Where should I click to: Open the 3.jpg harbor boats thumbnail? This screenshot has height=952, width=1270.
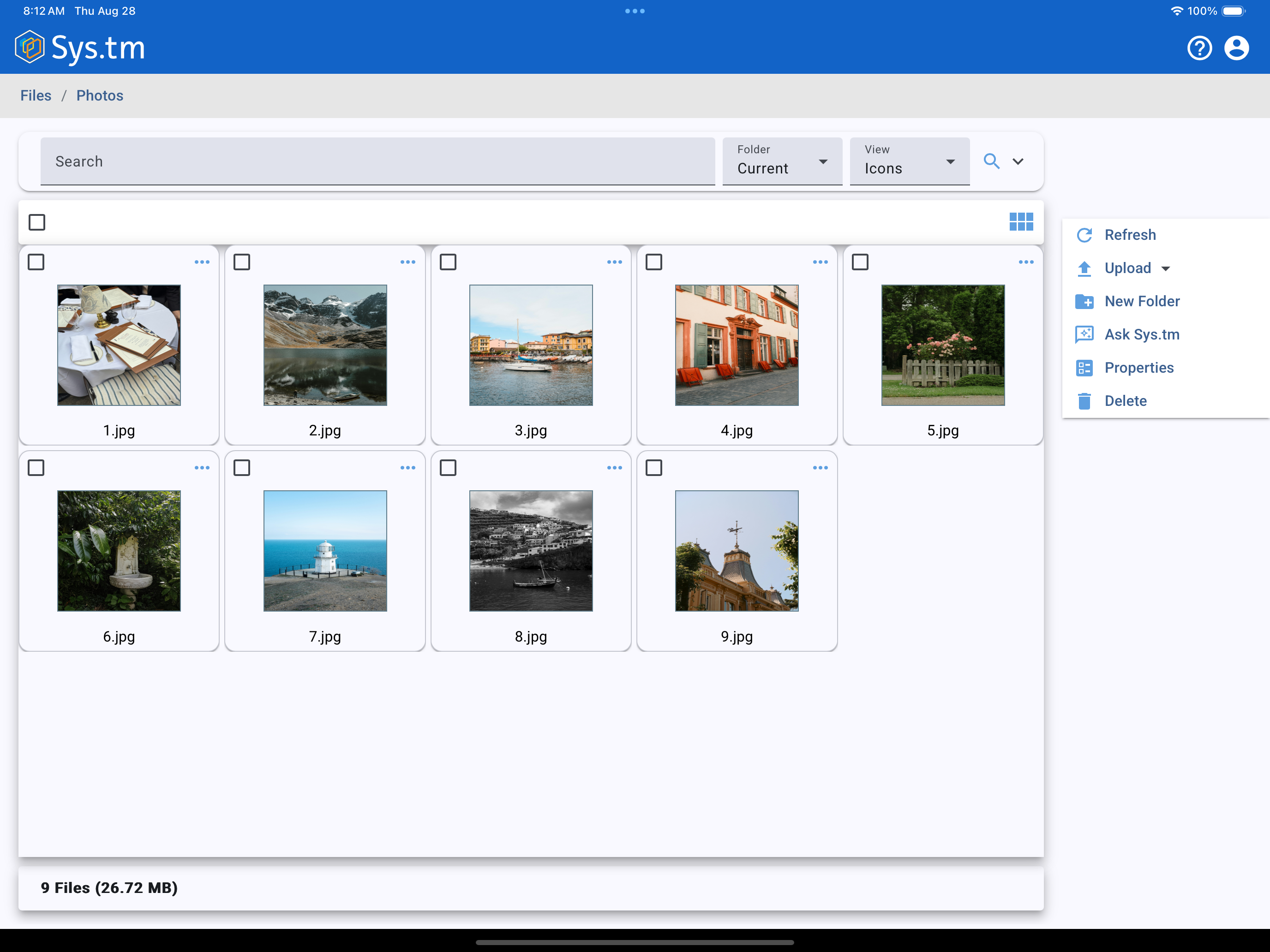pyautogui.click(x=531, y=345)
